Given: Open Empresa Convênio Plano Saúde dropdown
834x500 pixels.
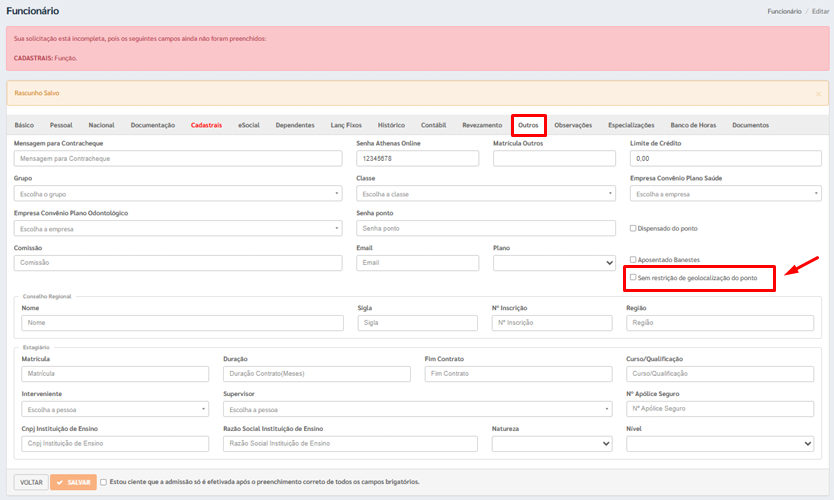Looking at the screenshot, I should coord(725,194).
